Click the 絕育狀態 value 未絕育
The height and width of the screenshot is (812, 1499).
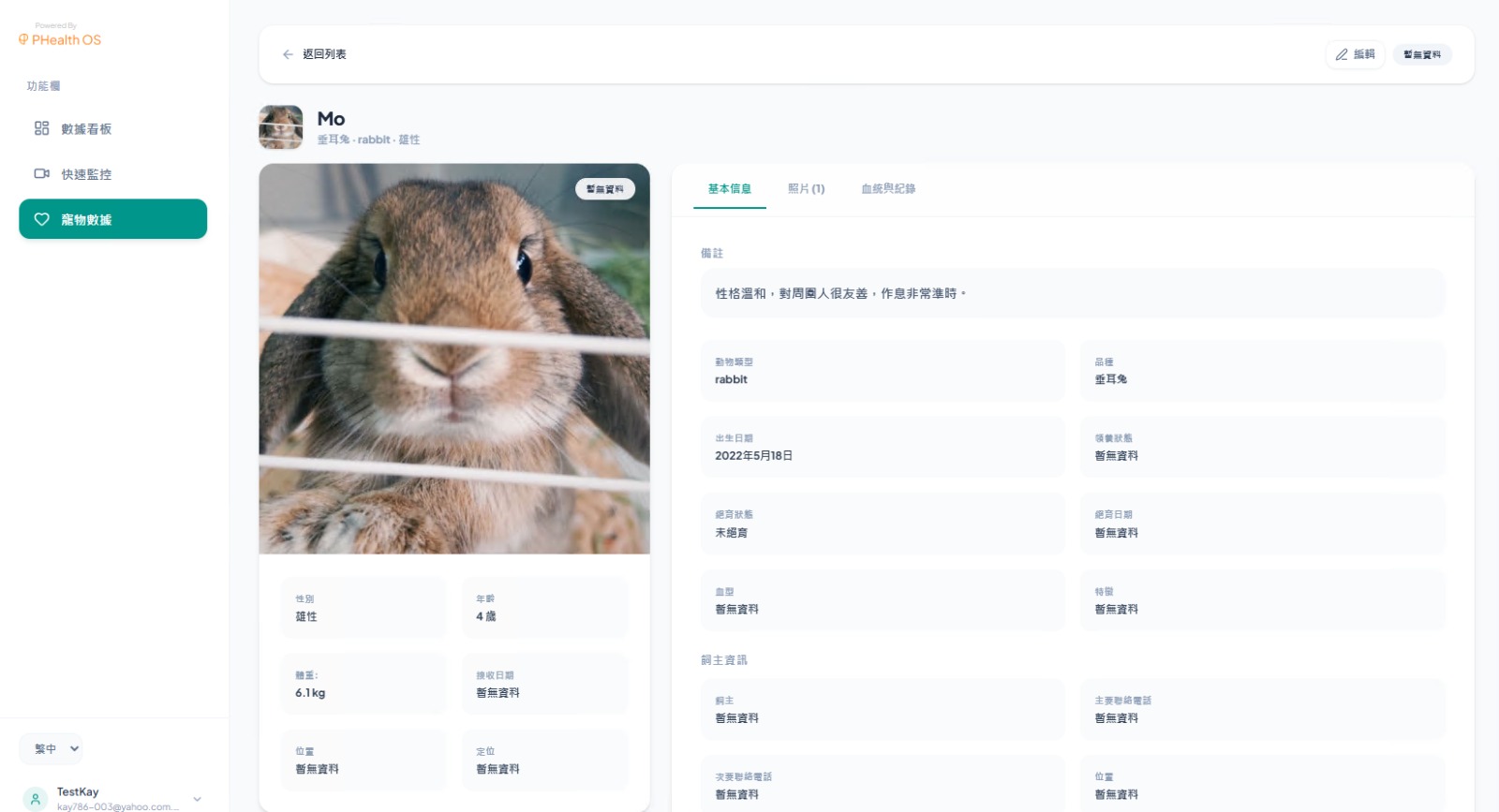(x=732, y=532)
